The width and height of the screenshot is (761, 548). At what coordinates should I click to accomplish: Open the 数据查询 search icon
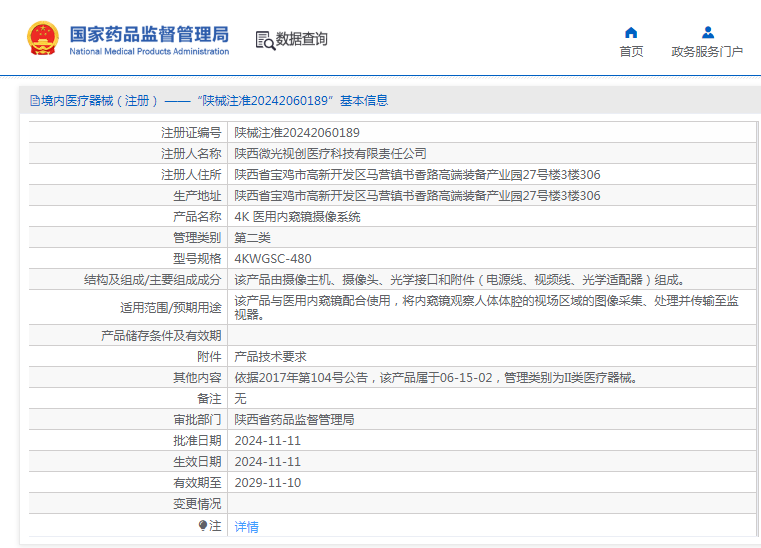(x=265, y=40)
